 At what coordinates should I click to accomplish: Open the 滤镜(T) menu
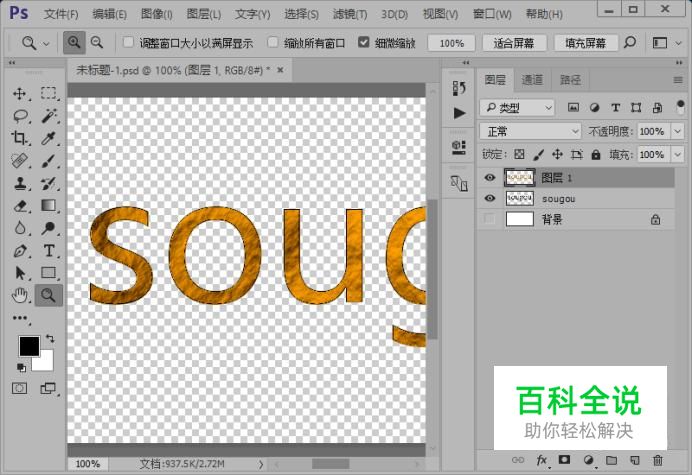(x=350, y=14)
